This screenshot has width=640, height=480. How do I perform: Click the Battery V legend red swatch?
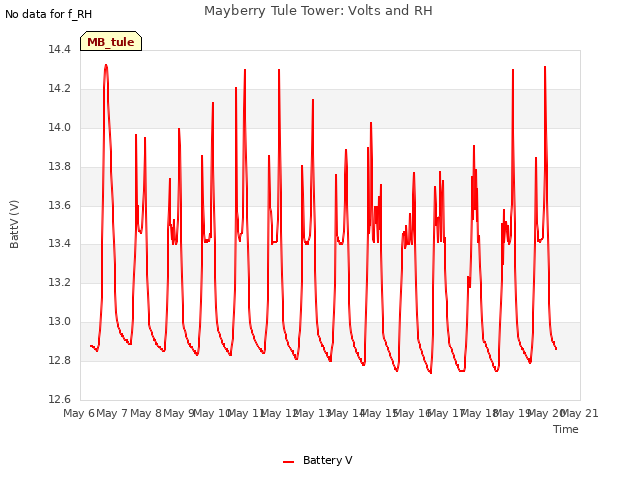point(288,461)
